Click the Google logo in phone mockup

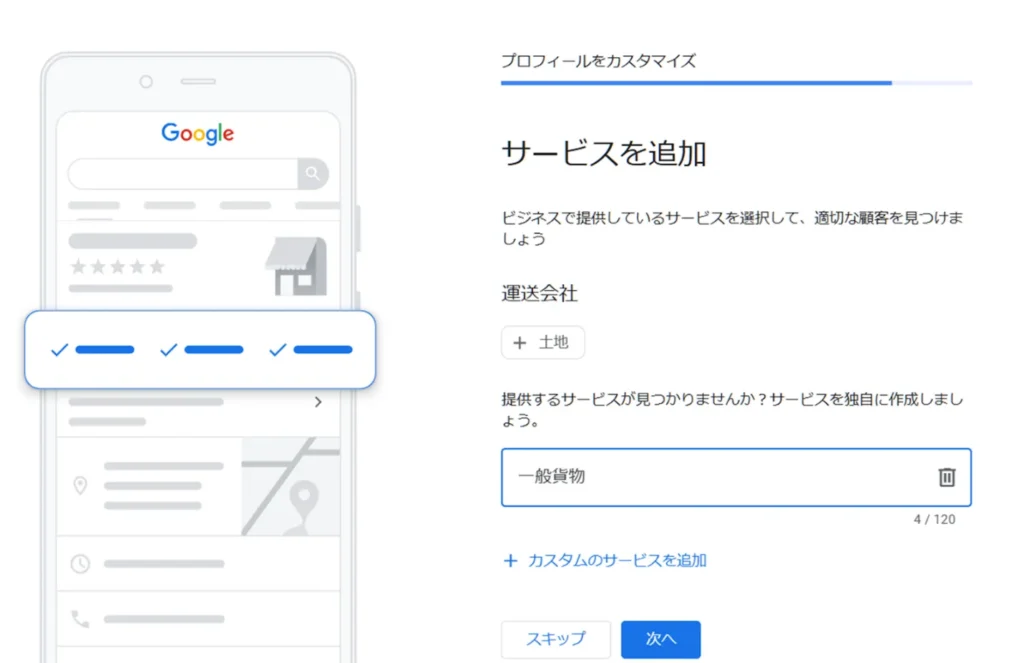[x=197, y=134]
